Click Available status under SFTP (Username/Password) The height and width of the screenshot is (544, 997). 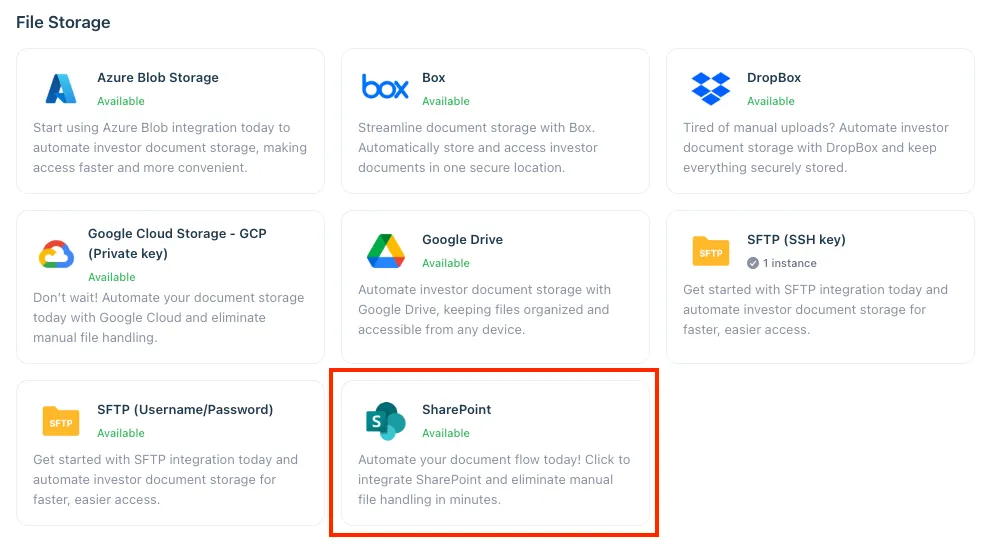(121, 433)
